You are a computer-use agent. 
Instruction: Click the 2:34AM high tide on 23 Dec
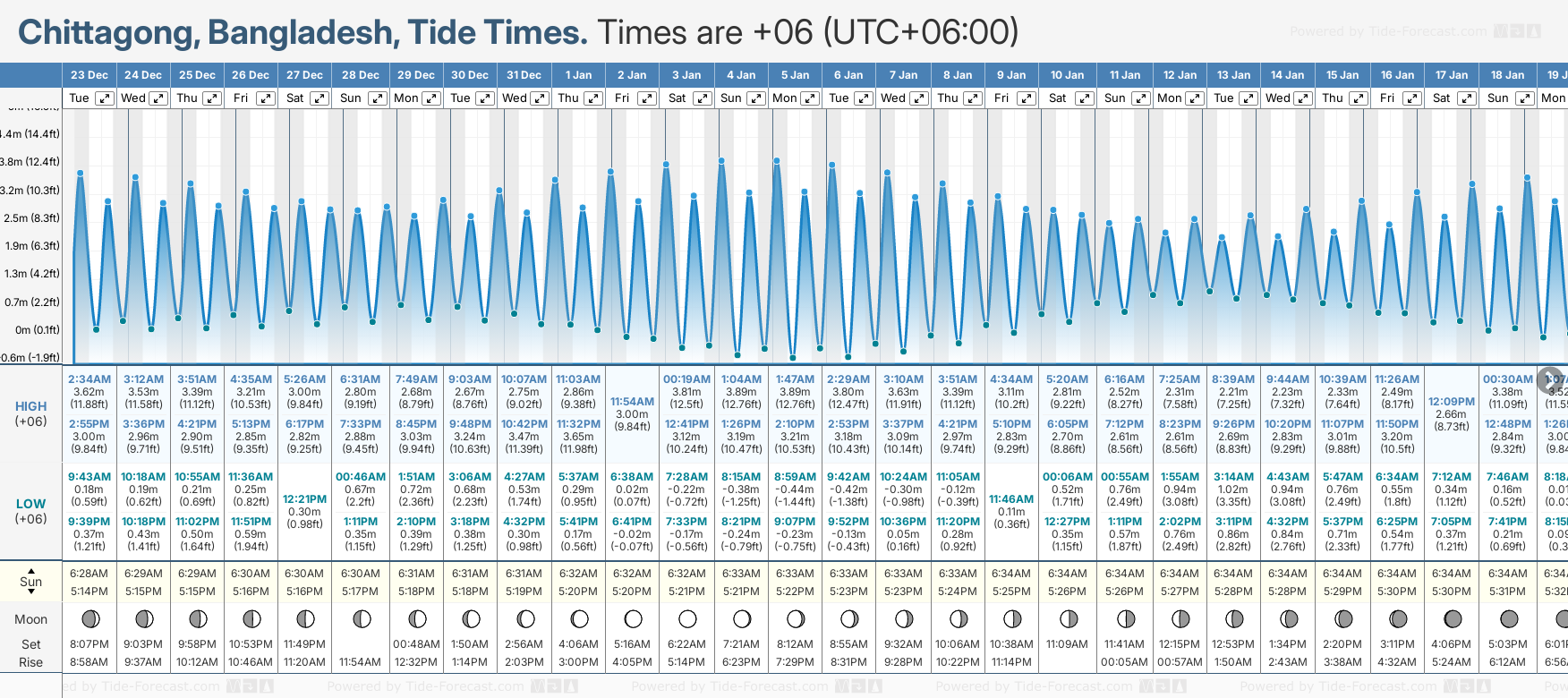click(89, 379)
